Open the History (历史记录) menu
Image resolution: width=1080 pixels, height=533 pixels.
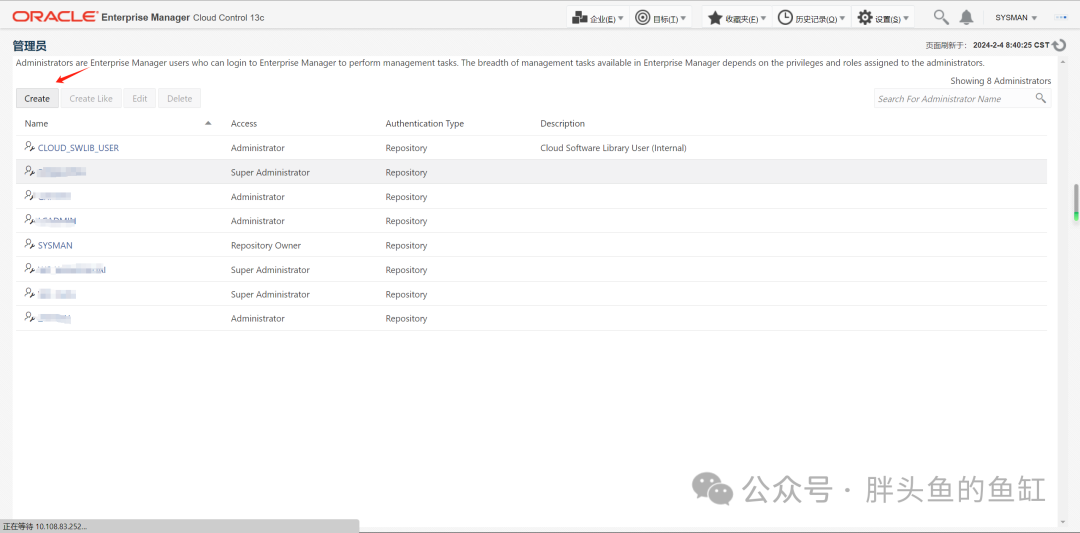click(x=811, y=18)
